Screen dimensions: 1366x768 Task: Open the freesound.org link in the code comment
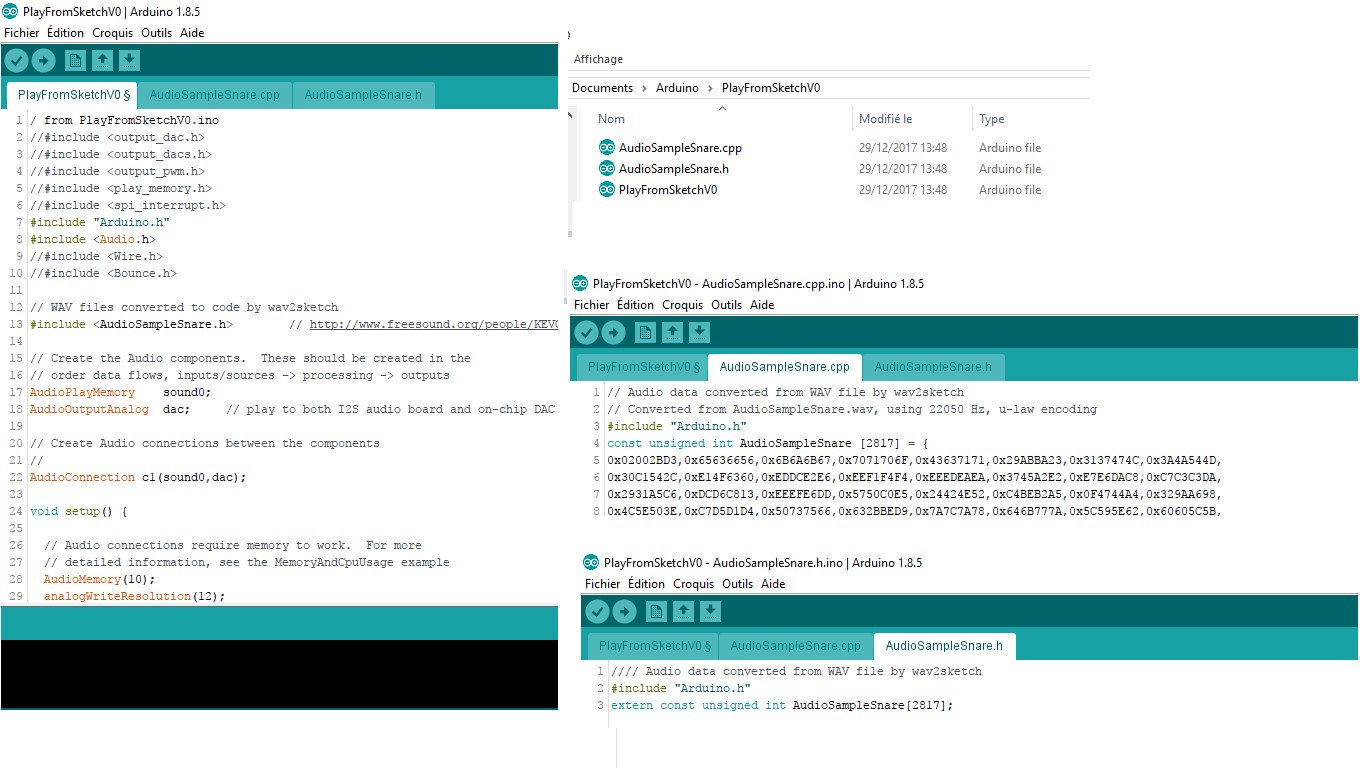(433, 324)
